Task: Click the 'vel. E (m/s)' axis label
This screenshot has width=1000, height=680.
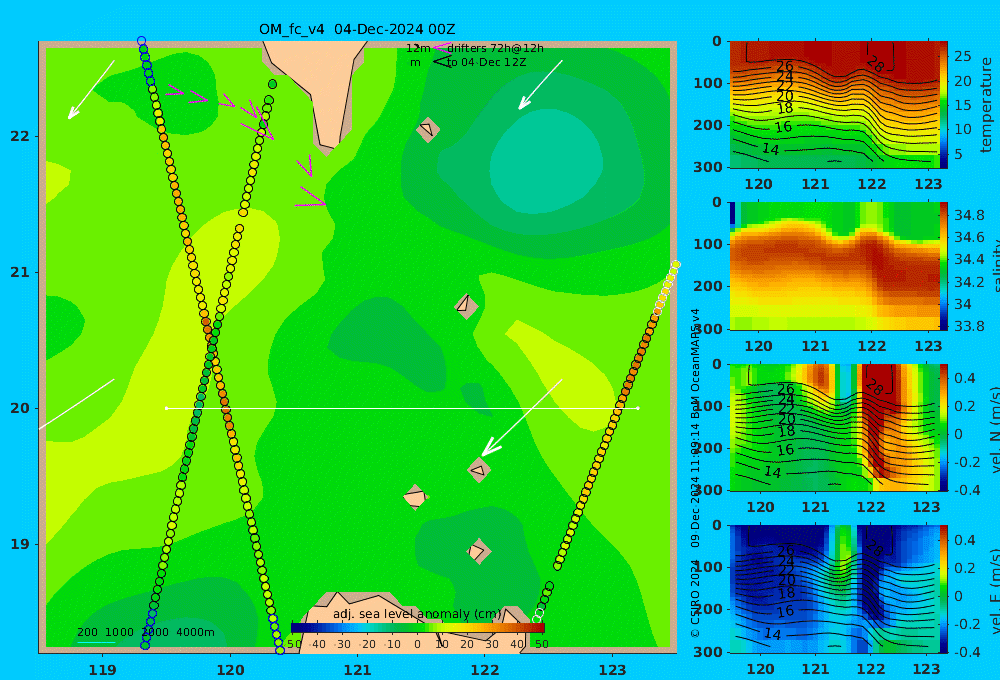Action: click(x=995, y=591)
